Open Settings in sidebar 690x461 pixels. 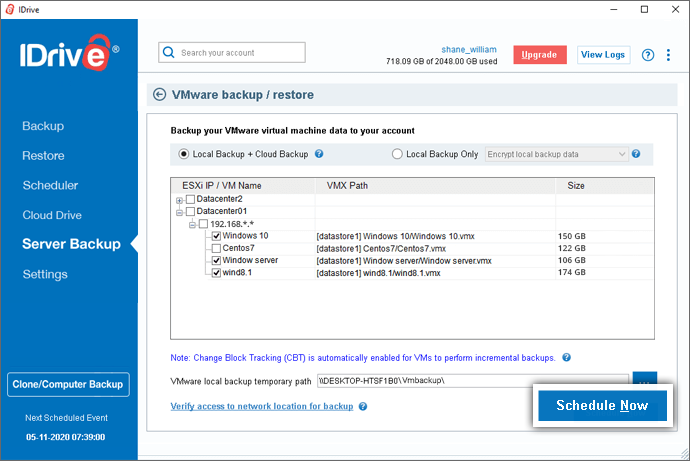click(45, 274)
